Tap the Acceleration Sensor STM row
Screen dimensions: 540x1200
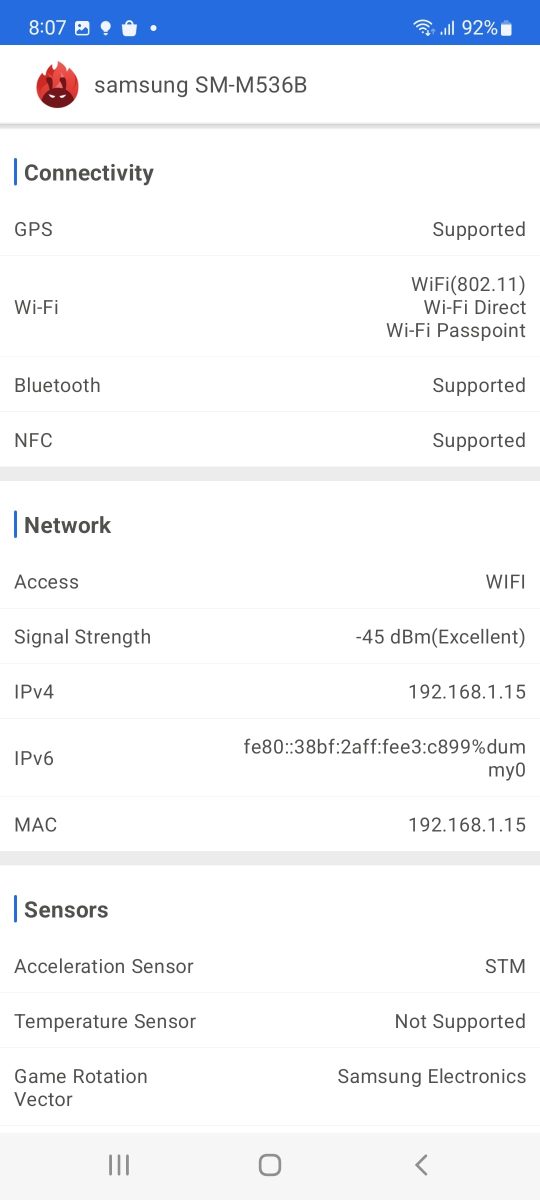[270, 966]
